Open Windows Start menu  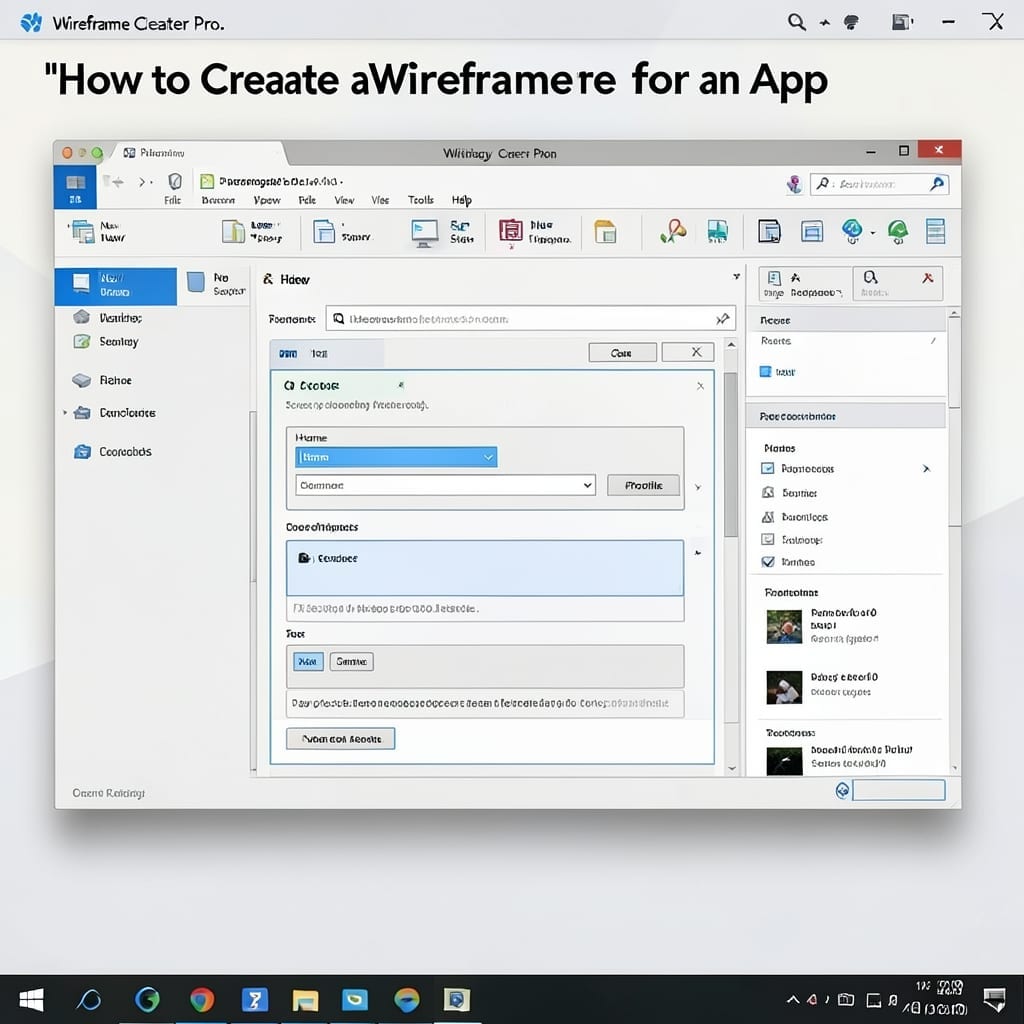(31, 999)
